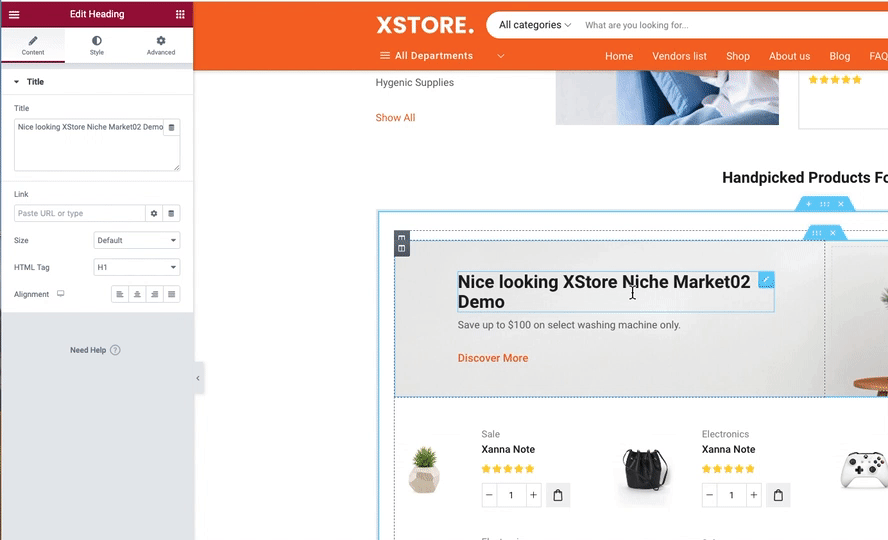Set alignment to right
888x540 pixels.
point(155,294)
